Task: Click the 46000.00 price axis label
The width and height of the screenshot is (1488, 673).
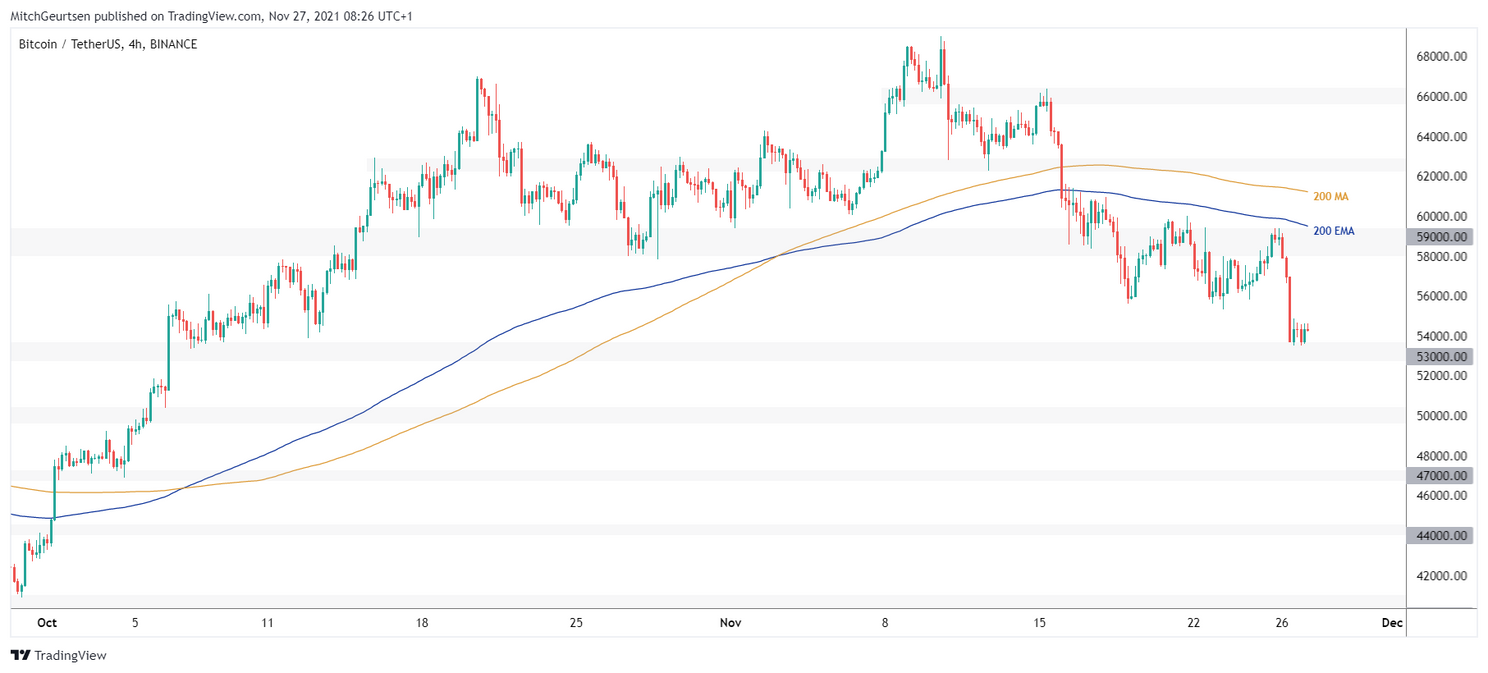Action: pyautogui.click(x=1441, y=496)
